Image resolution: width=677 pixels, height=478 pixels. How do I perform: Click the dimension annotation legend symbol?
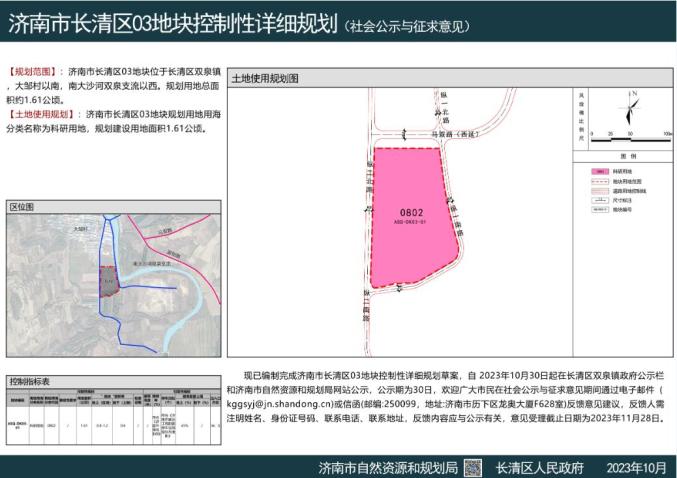[598, 200]
